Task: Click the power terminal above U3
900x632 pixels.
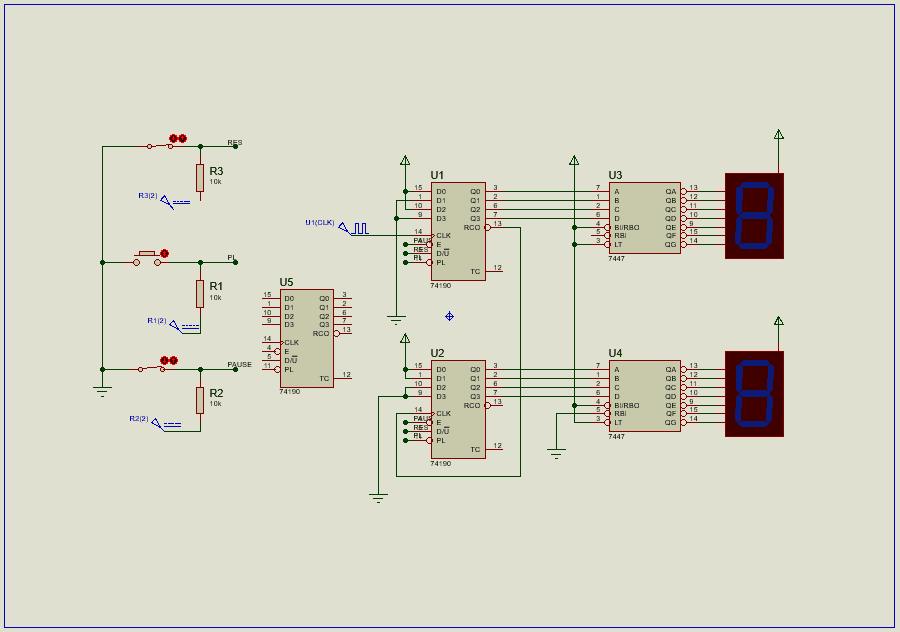Action: pos(573,160)
